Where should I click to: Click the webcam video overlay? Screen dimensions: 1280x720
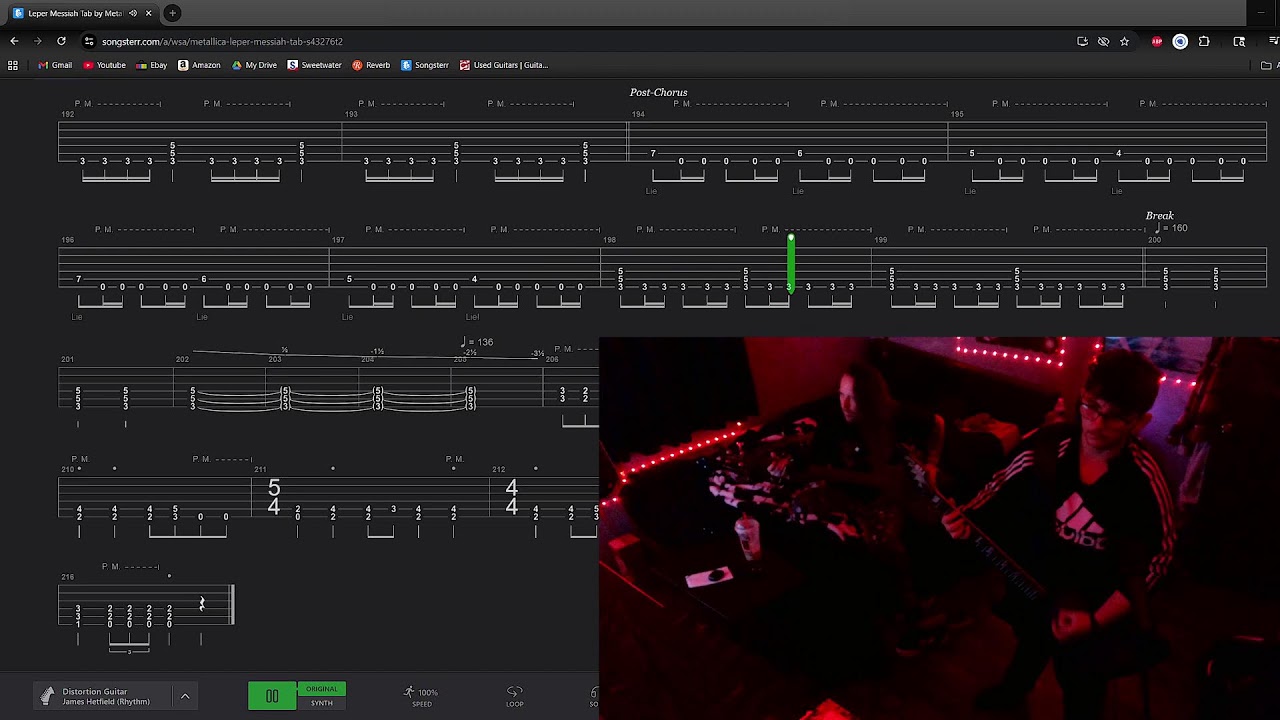tap(939, 528)
